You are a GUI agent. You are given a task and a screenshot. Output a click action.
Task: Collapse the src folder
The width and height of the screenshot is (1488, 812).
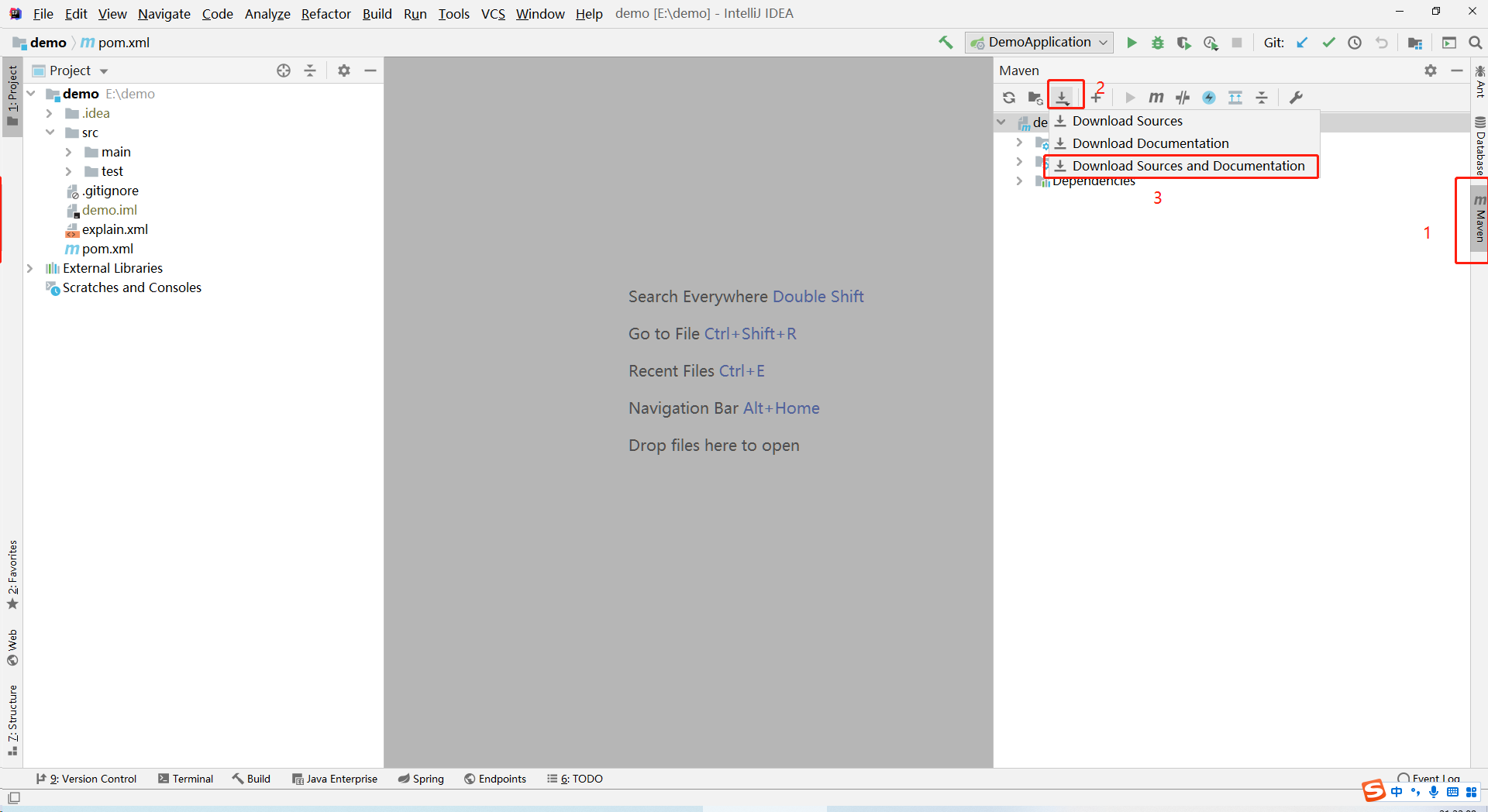(50, 132)
